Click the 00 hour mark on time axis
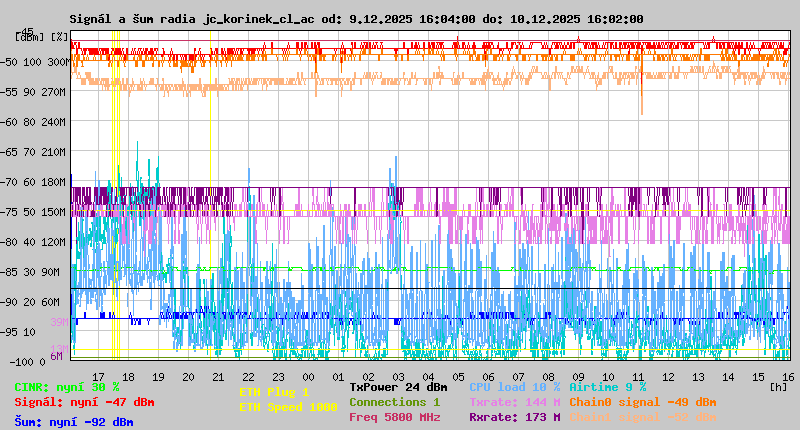 click(x=309, y=376)
